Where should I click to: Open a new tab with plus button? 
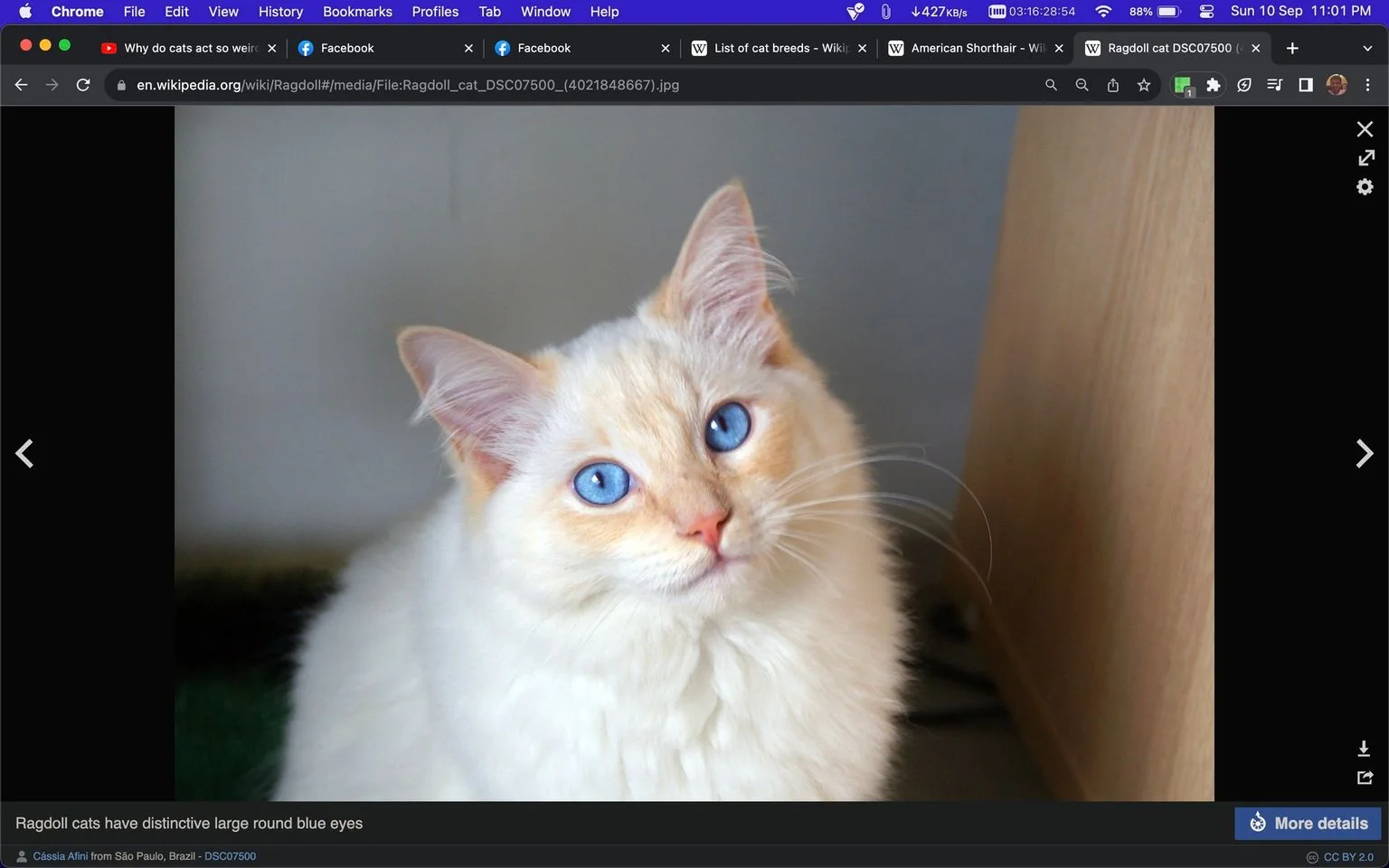(x=1292, y=48)
